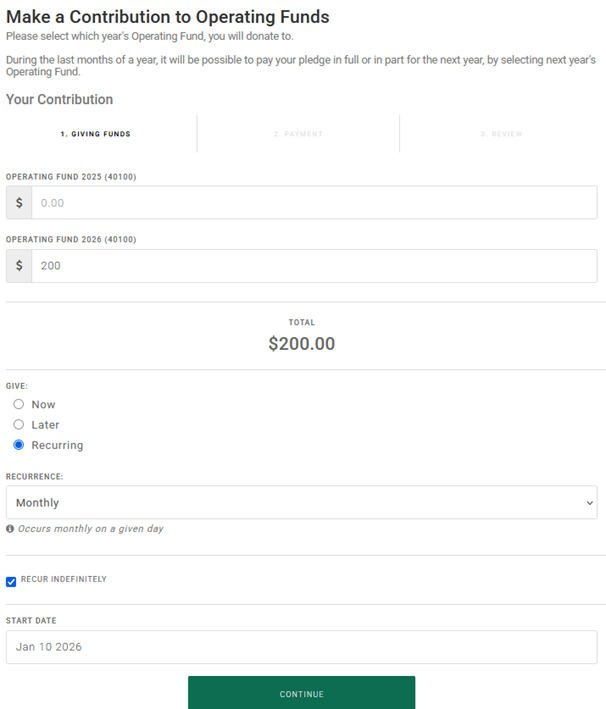Select the 'Now' giving option

19,405
